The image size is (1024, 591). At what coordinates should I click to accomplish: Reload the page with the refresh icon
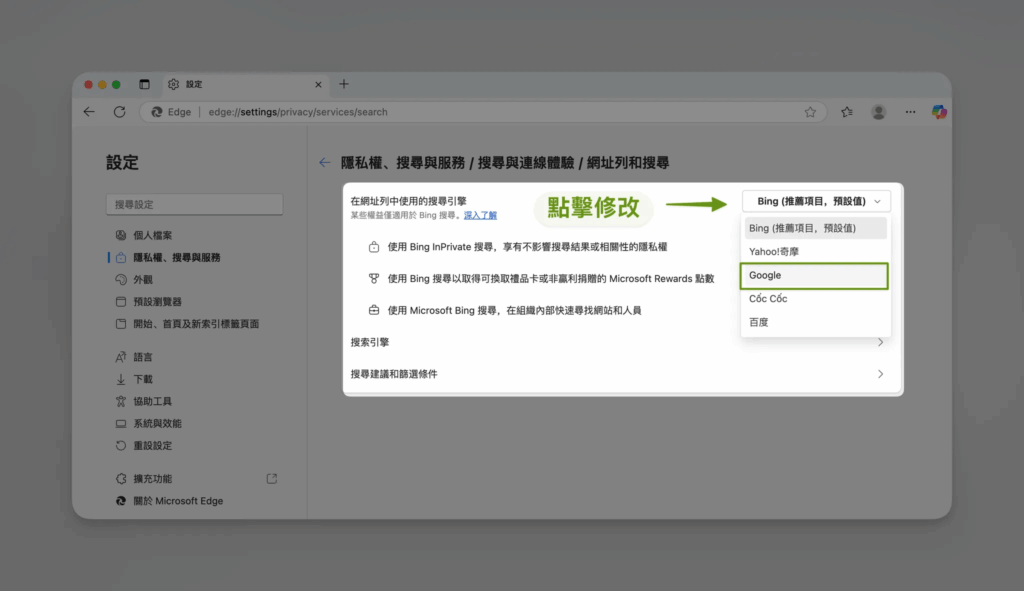point(120,112)
